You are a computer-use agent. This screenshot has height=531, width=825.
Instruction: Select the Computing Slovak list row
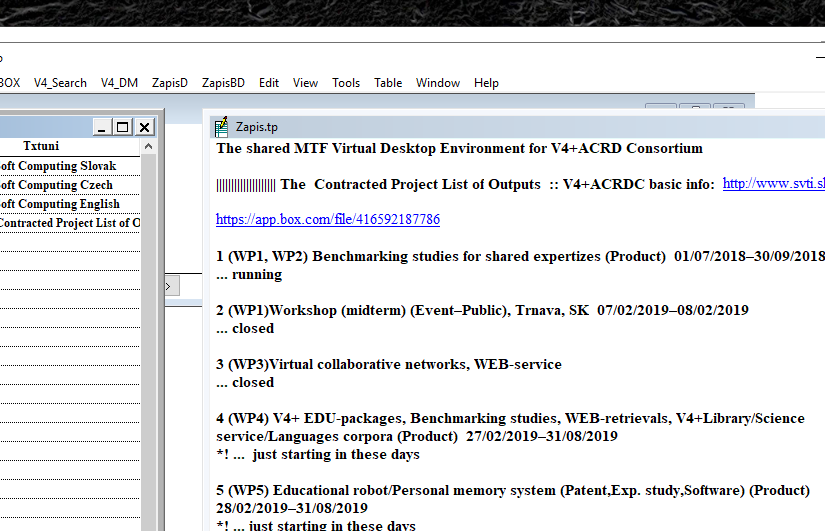tap(58, 166)
